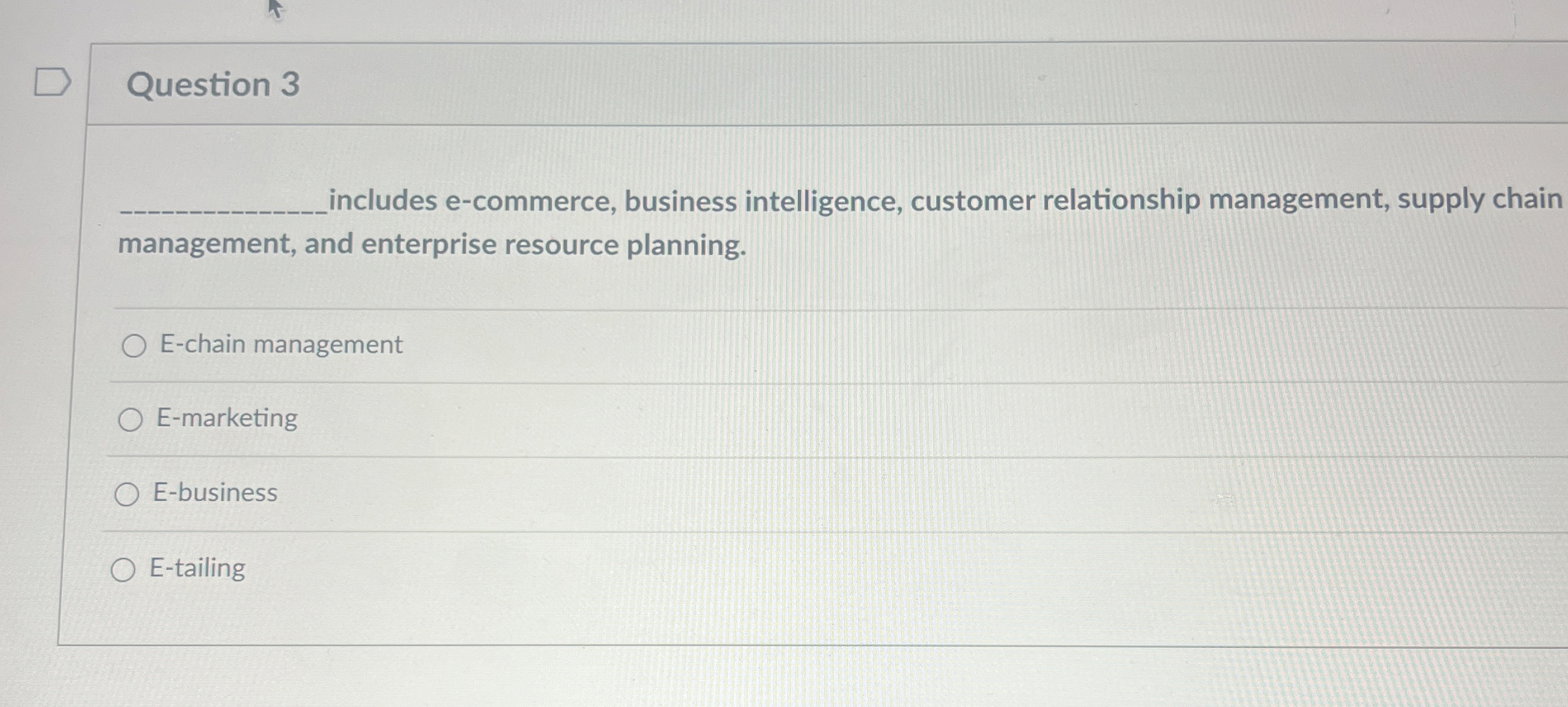The height and width of the screenshot is (707, 1568).
Task: Select the E-business radio button
Action: click(x=128, y=494)
